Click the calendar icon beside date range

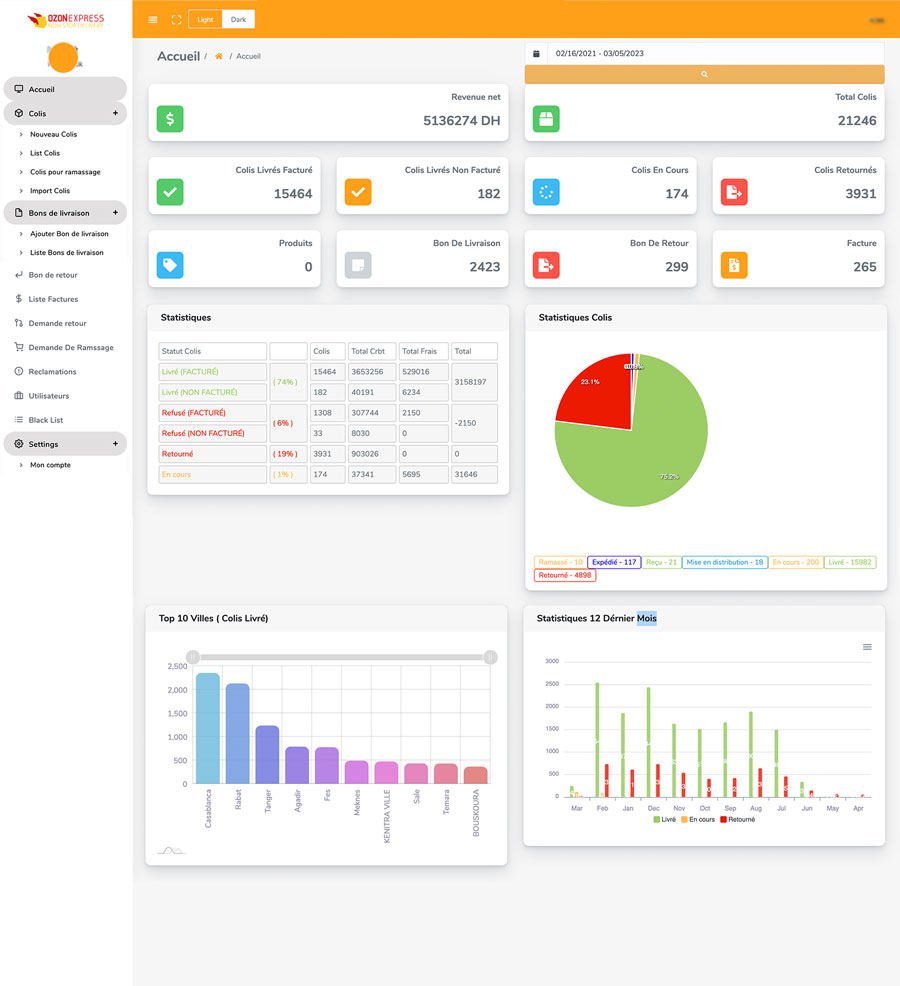(x=536, y=53)
